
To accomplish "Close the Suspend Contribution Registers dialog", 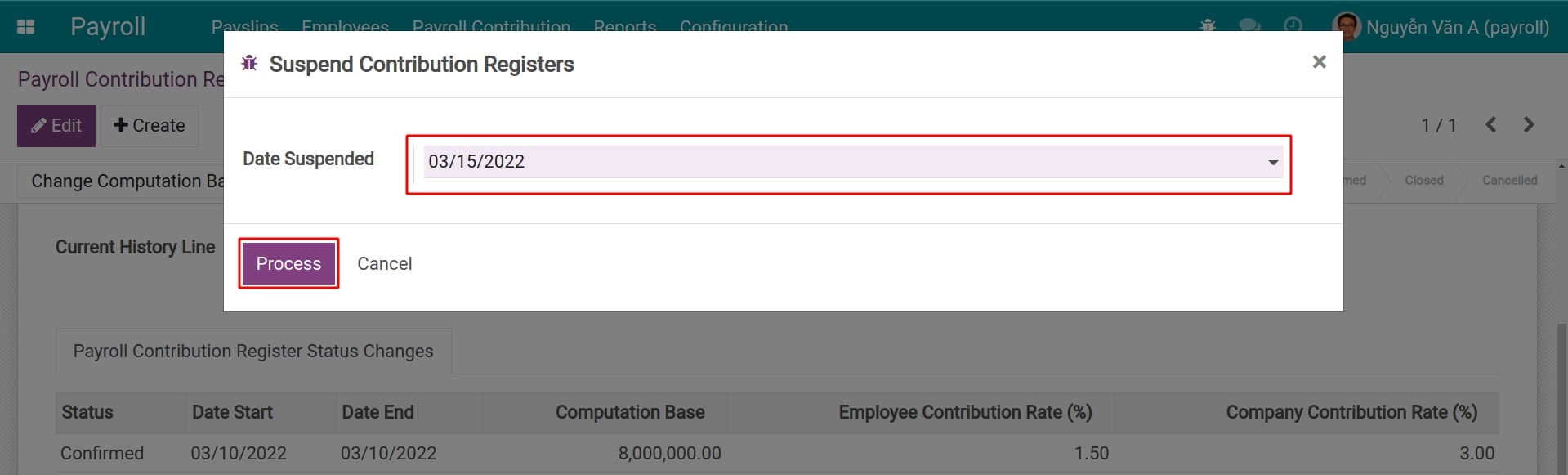I will pos(1319,61).
